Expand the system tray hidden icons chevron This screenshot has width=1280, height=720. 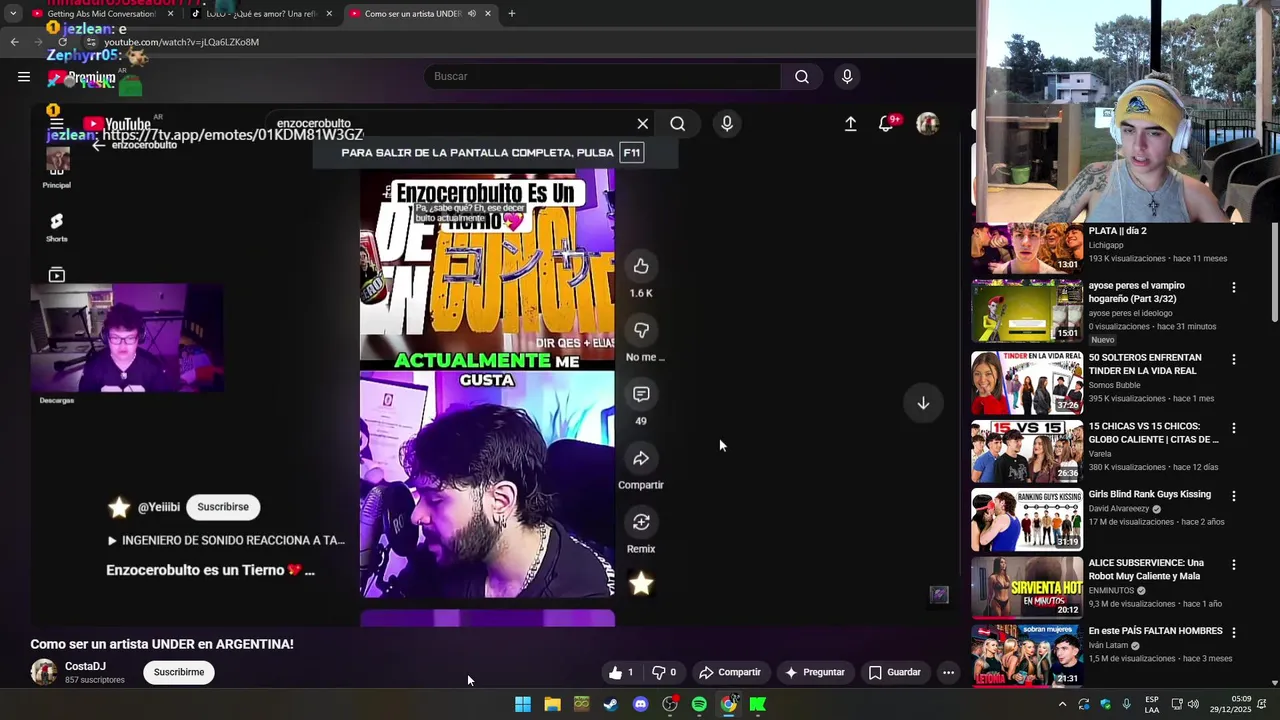pos(1062,704)
